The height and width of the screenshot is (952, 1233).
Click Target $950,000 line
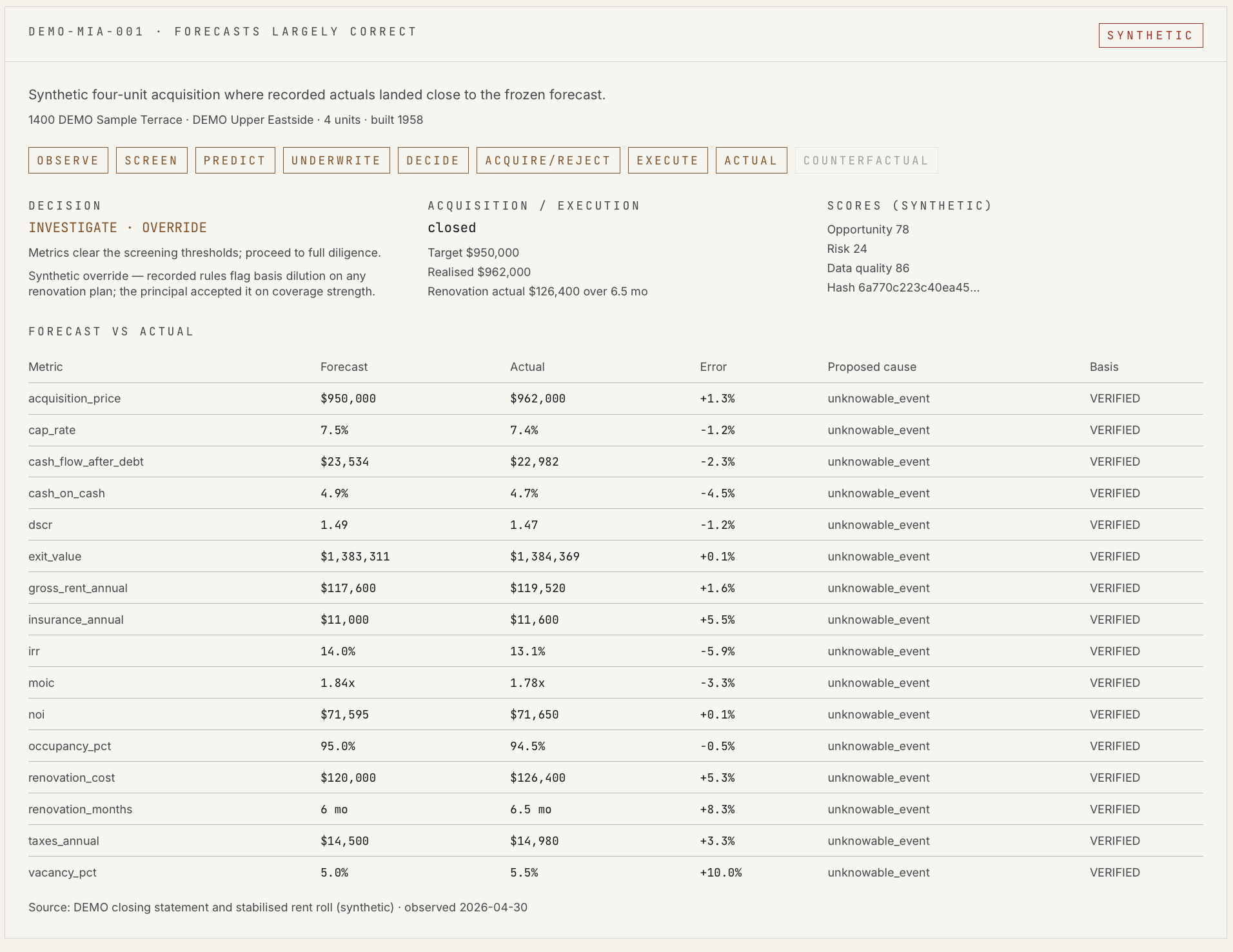click(473, 253)
